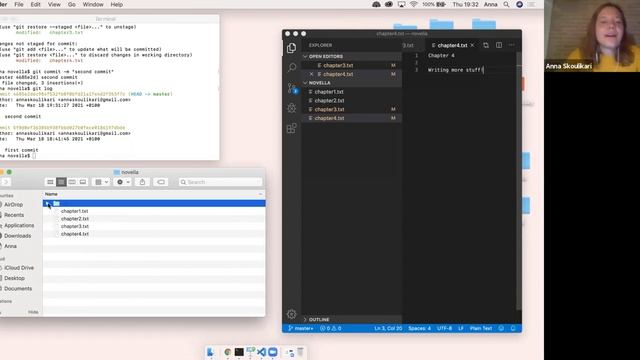The image size is (640, 360).
Task: Open the Search view in VS Code activity bar
Action: click(x=291, y=67)
